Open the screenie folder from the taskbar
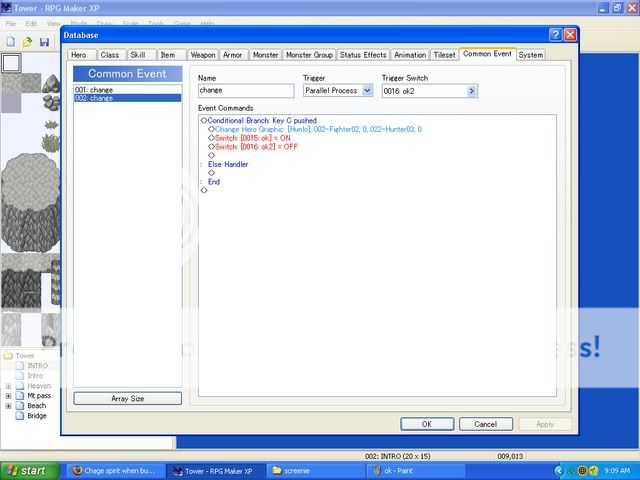This screenshot has width=640, height=480. [300, 470]
